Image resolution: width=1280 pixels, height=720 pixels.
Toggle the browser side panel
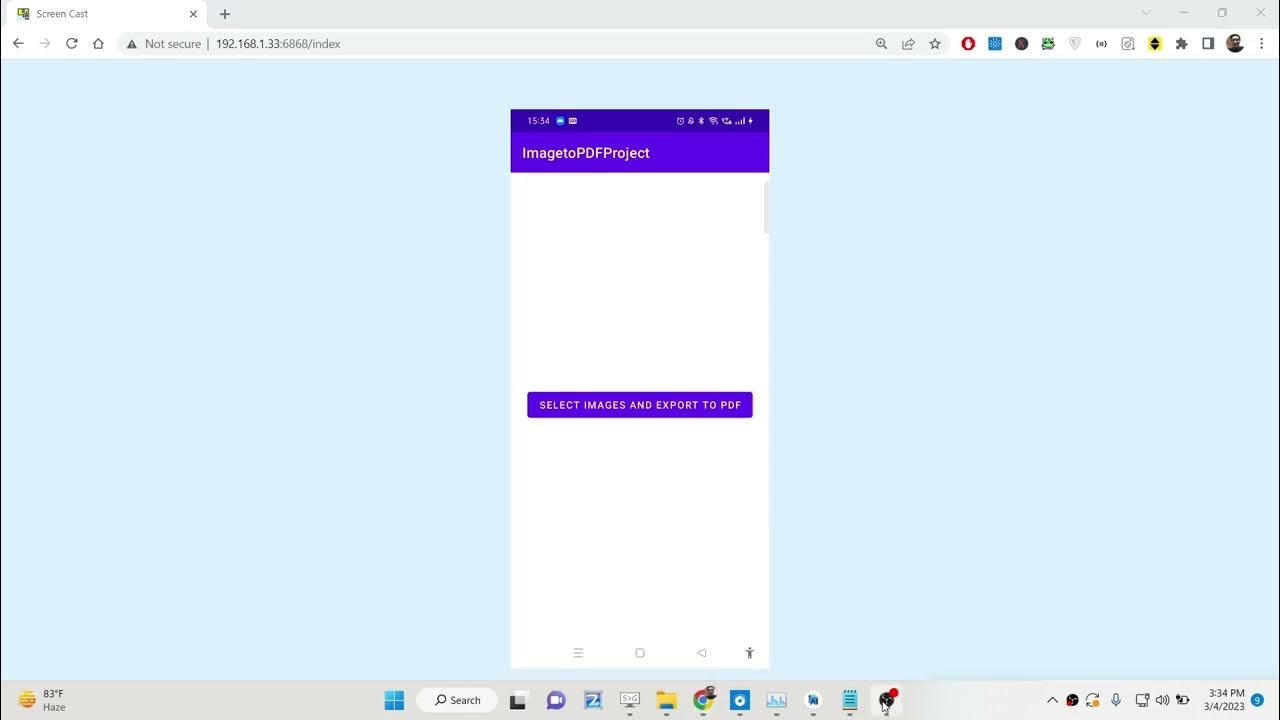[1208, 44]
